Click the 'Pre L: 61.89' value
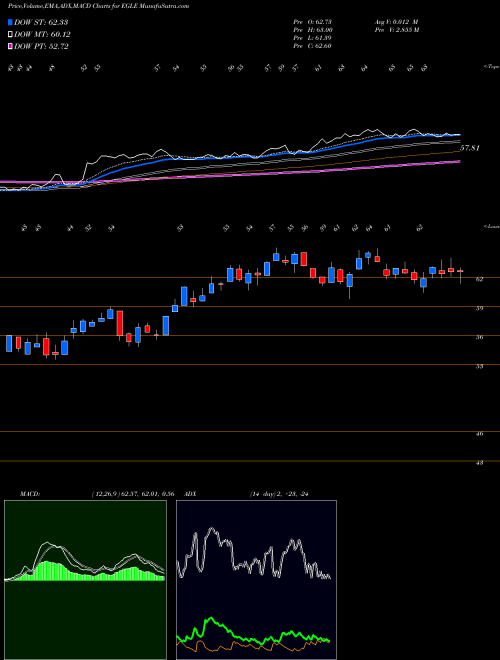 click(x=313, y=38)
